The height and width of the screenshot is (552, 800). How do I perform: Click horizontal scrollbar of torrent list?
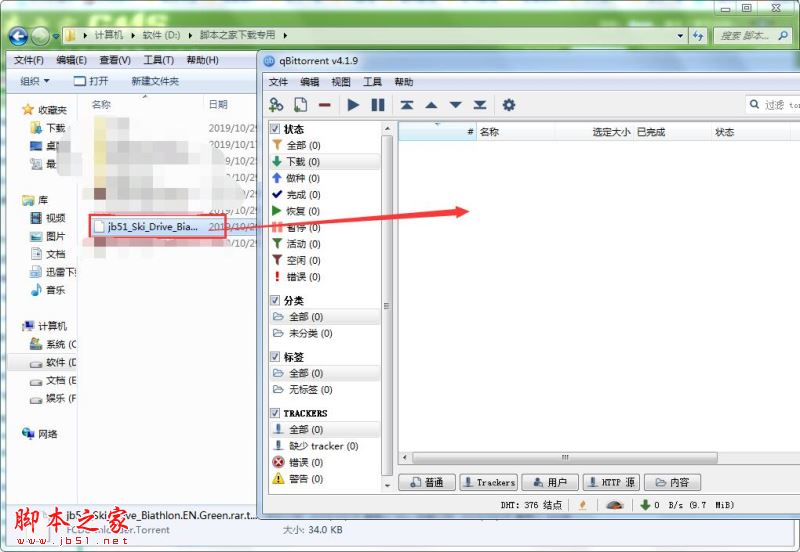[x=565, y=457]
